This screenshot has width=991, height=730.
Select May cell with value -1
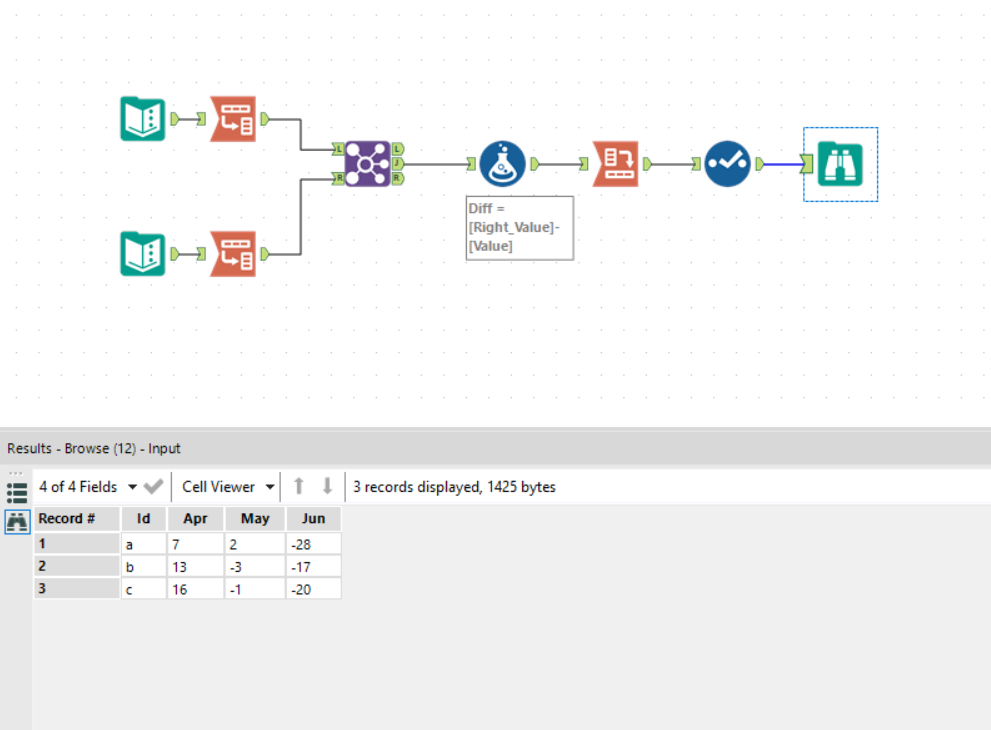[x=255, y=588]
